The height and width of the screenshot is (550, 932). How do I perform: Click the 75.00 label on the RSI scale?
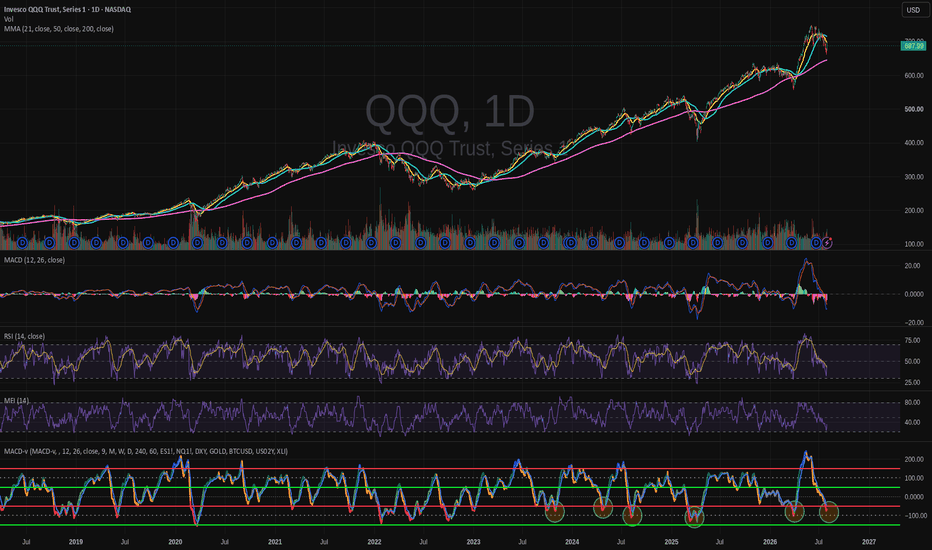point(914,340)
